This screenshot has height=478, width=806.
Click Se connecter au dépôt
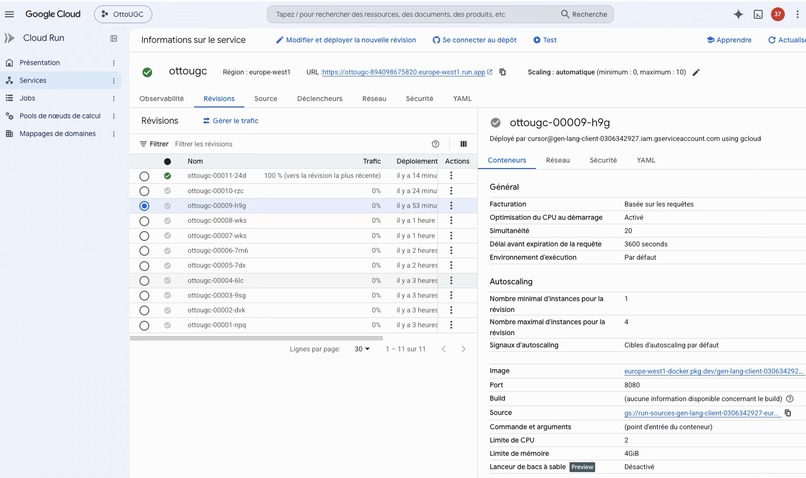474,40
